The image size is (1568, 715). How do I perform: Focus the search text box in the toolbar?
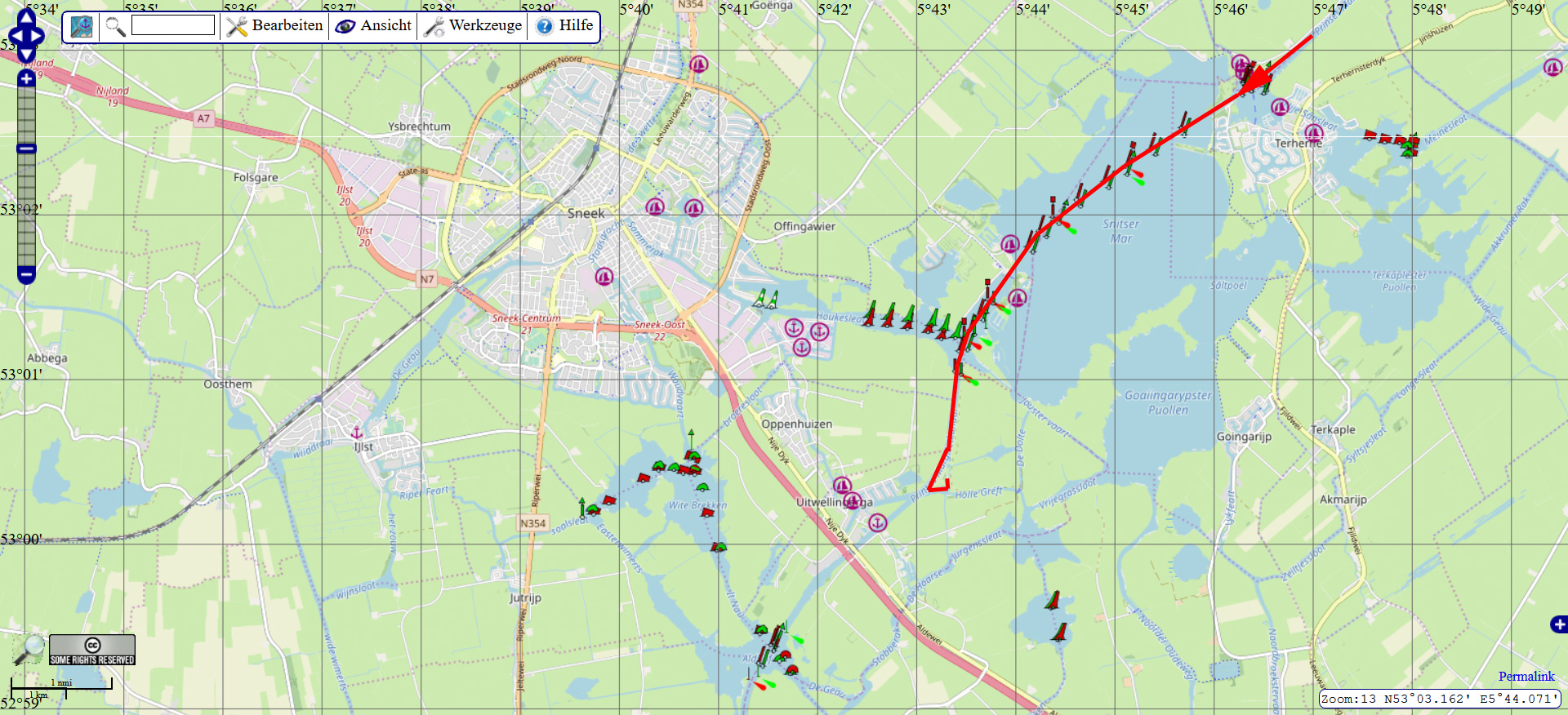coord(173,26)
